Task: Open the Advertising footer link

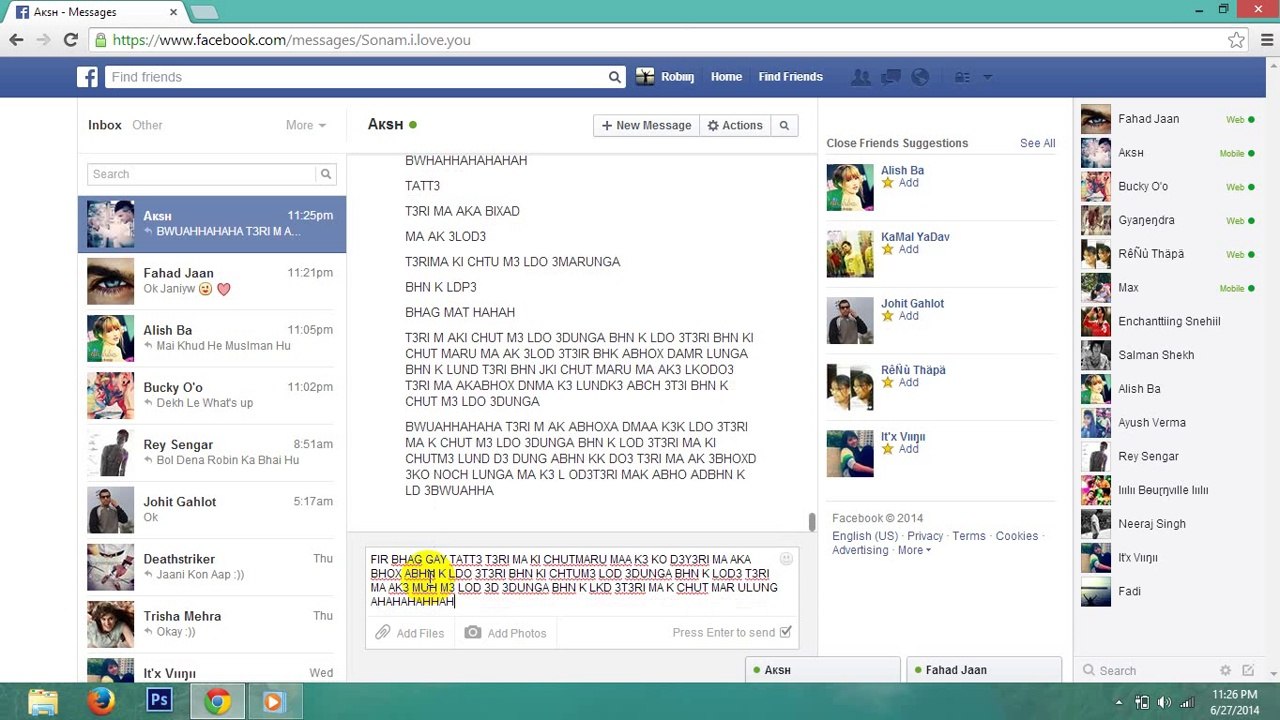Action: pos(860,550)
